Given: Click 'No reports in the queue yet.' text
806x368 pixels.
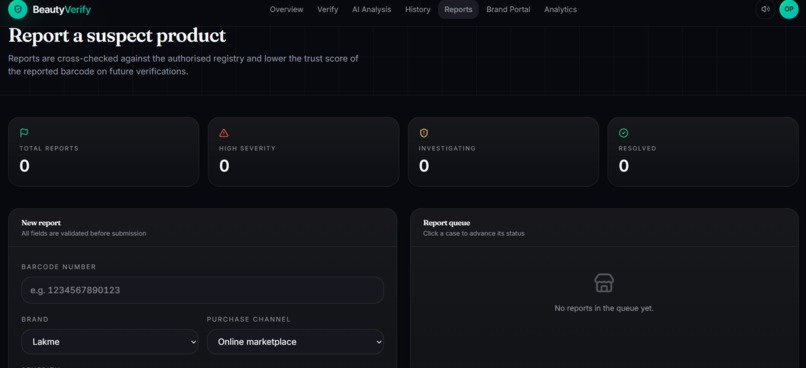Looking at the screenshot, I should 604,308.
